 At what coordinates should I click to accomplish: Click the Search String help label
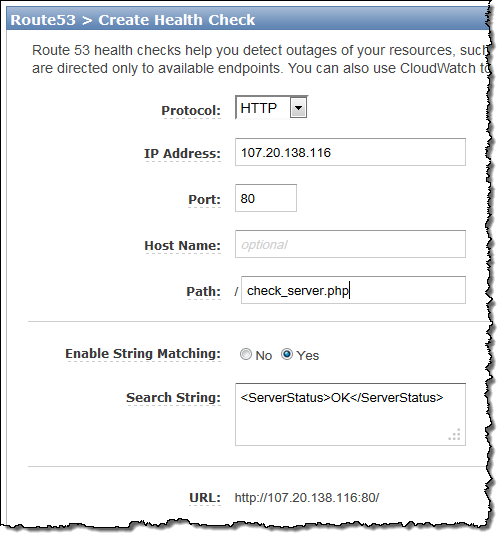(173, 398)
